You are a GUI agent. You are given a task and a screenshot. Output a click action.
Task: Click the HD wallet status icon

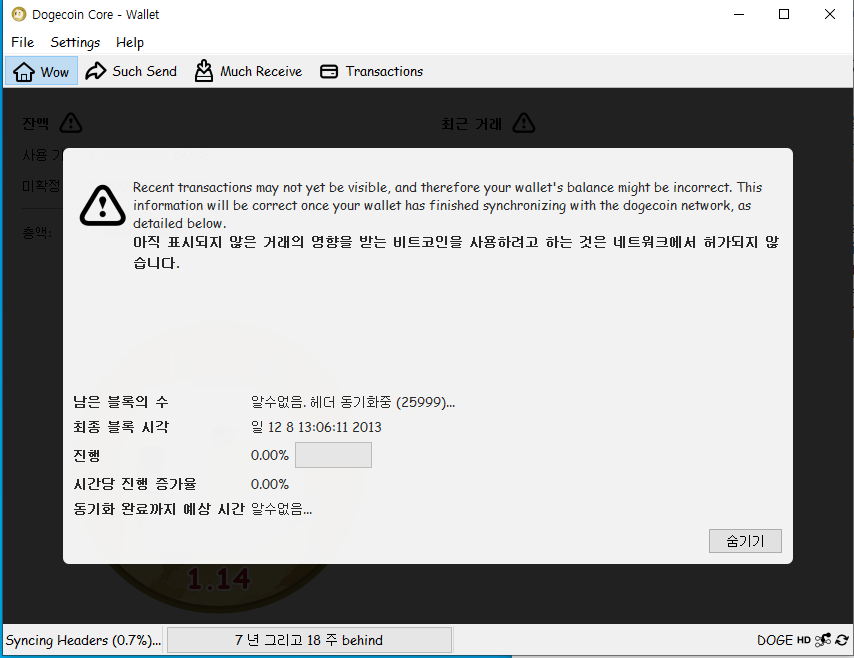pos(803,640)
